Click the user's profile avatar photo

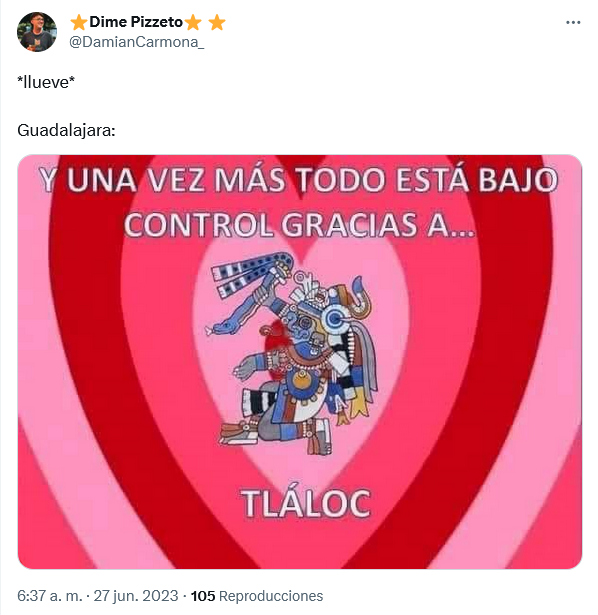(x=37, y=32)
